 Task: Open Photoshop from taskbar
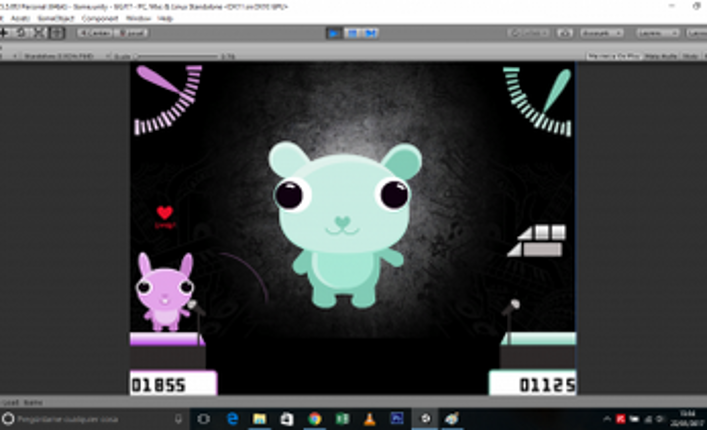(x=397, y=419)
